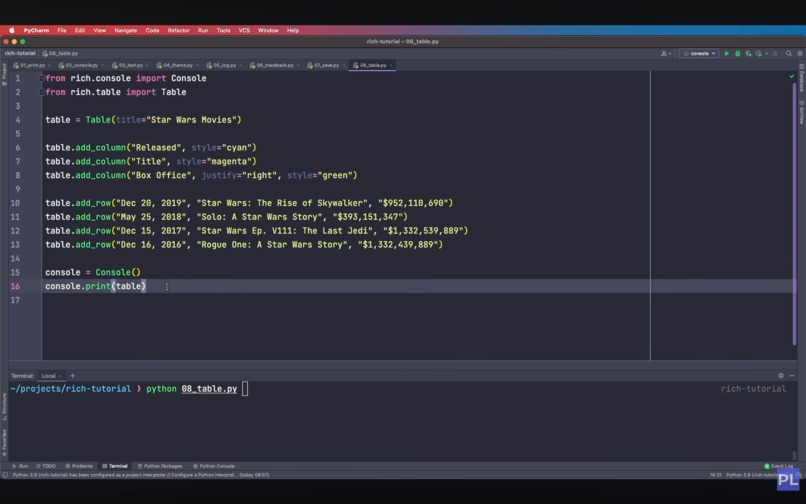Click the cursor position indicator in status bar
This screenshot has width=806, height=504.
(x=716, y=475)
